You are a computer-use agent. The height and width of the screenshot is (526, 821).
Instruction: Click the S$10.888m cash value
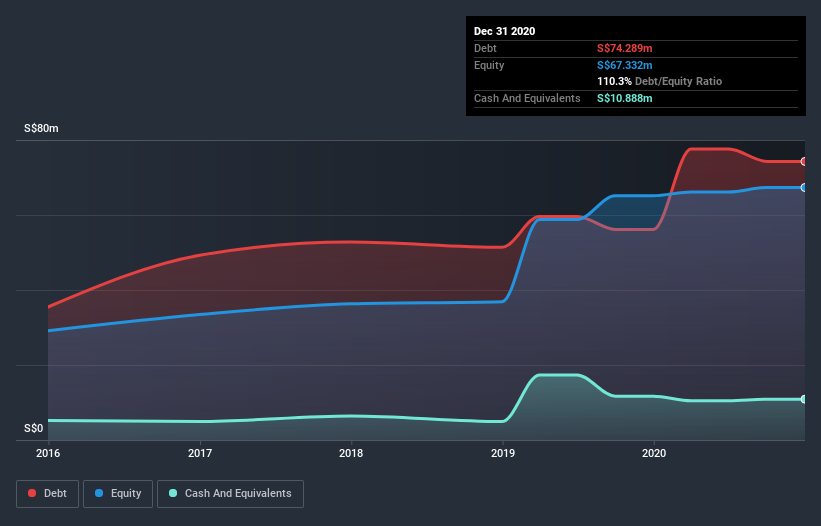pos(625,98)
